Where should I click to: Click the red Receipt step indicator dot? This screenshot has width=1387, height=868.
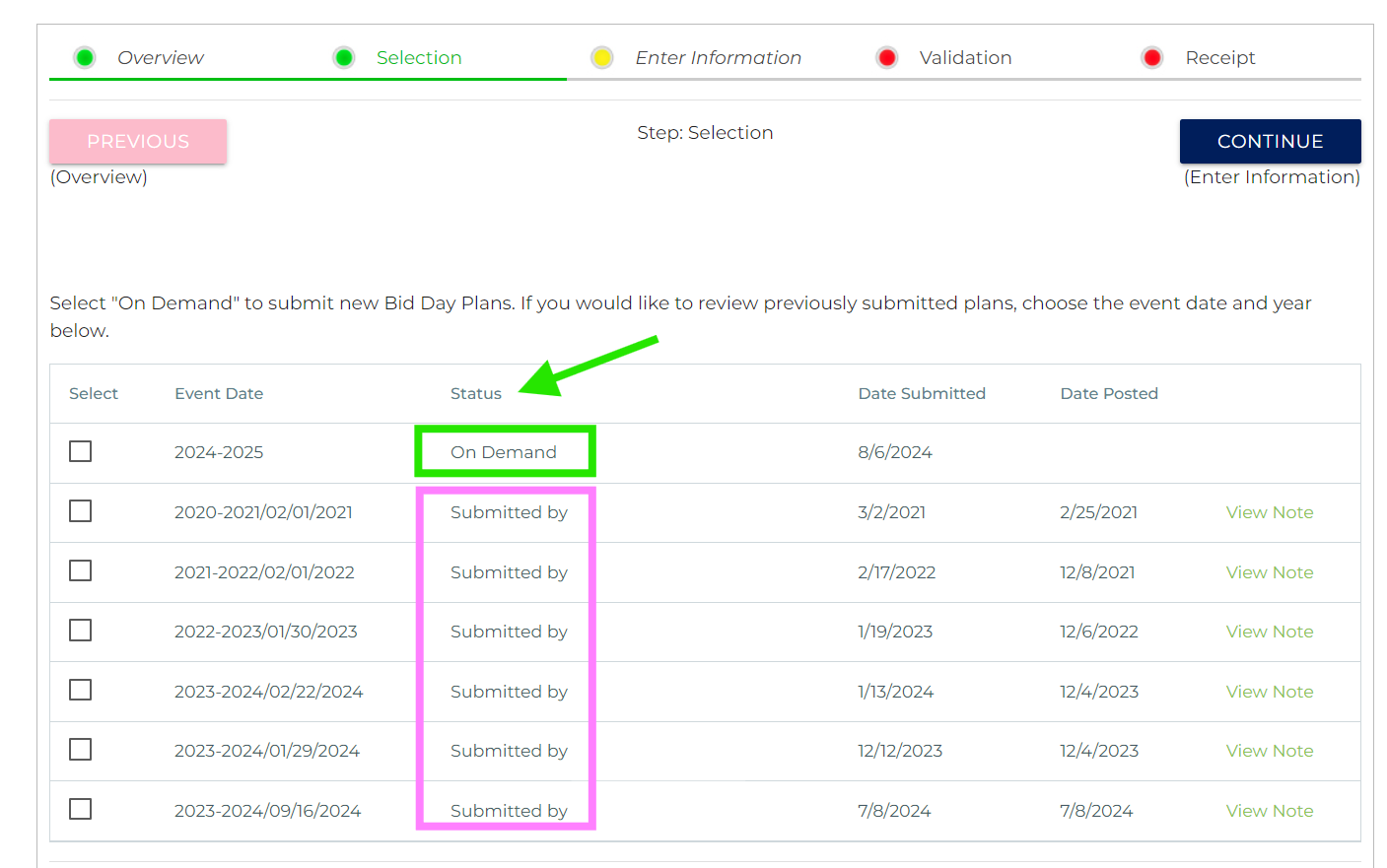[x=1152, y=58]
